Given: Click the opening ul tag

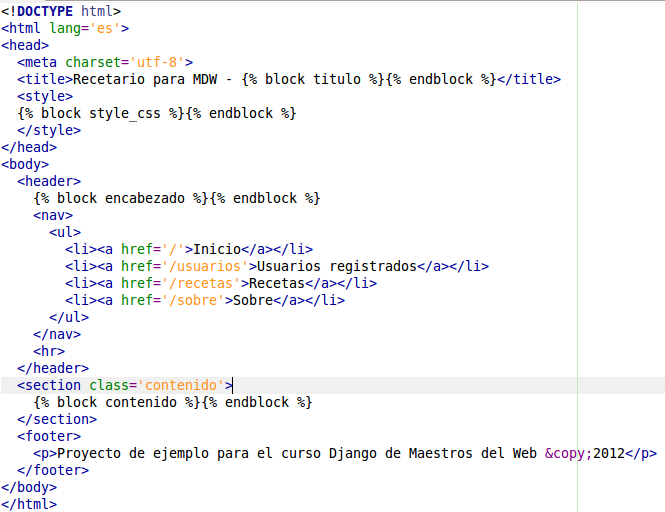Looking at the screenshot, I should point(65,232).
